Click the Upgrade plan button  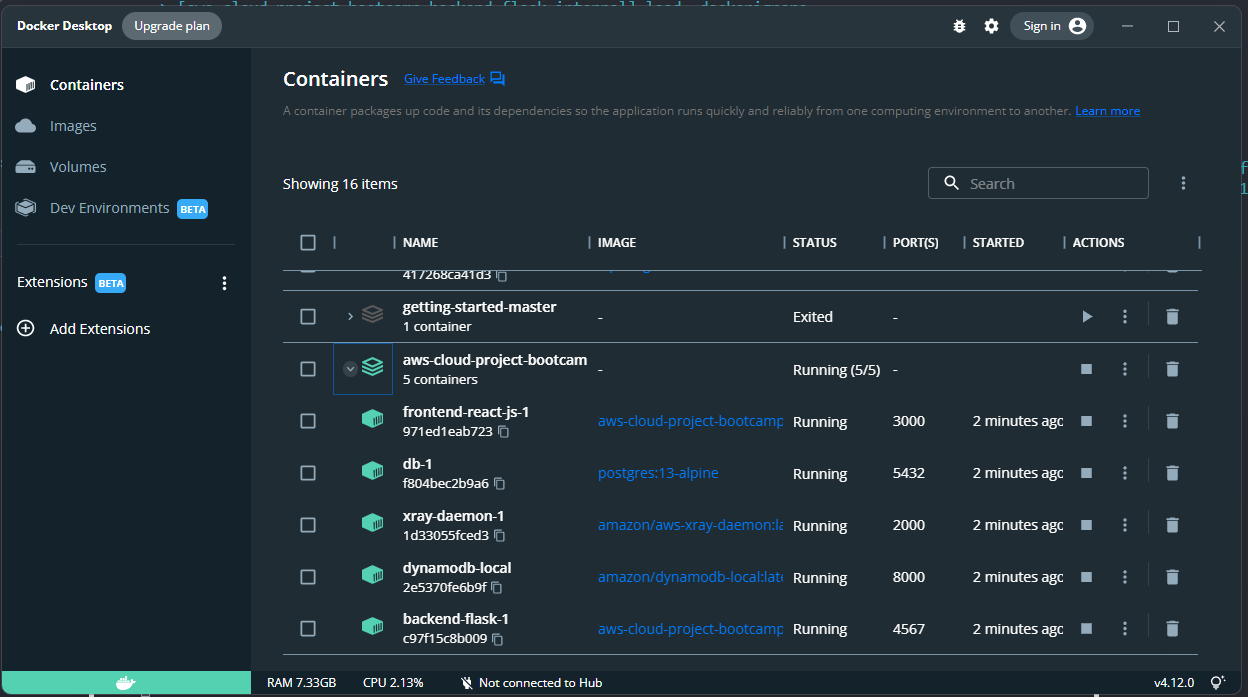click(172, 26)
